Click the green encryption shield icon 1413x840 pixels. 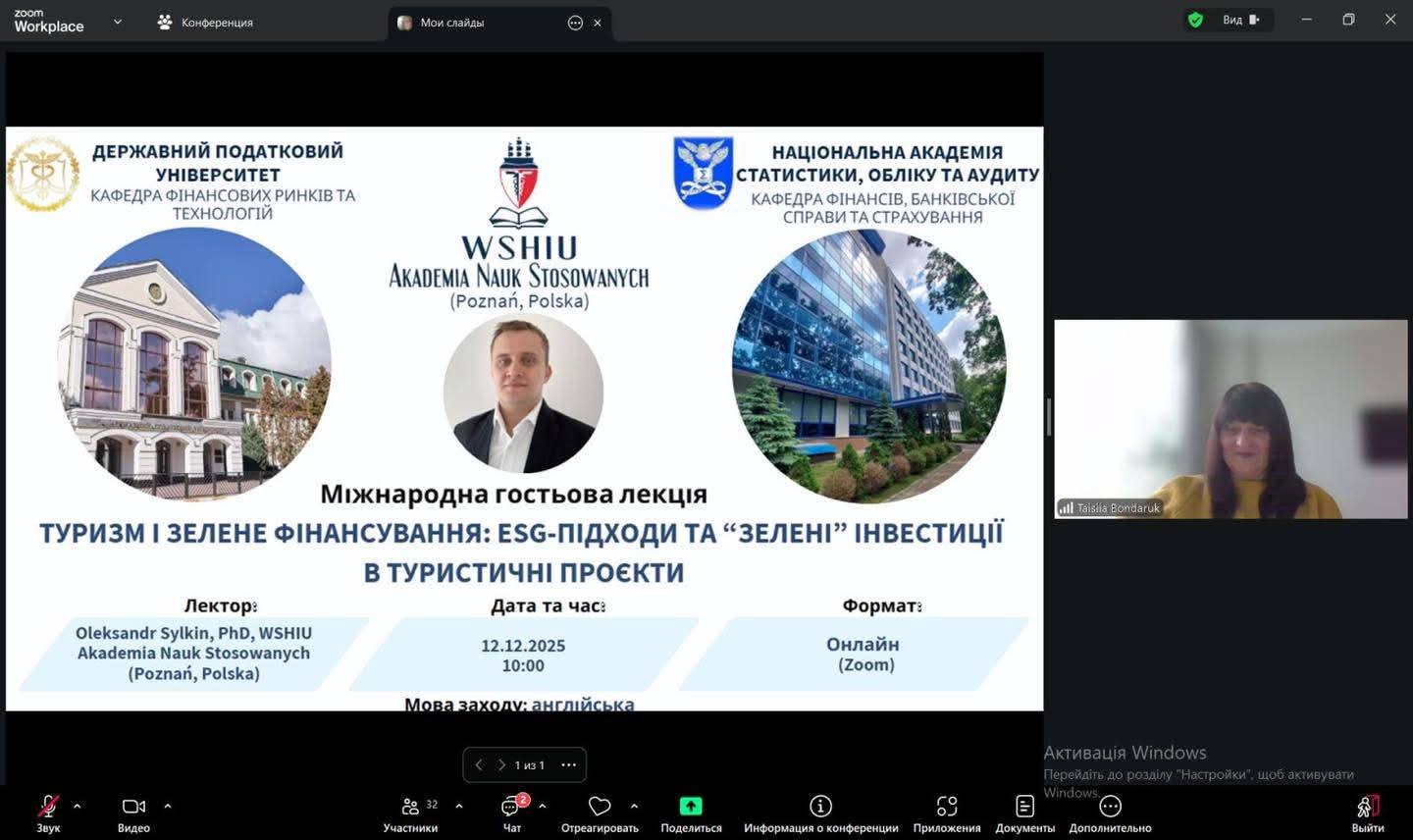(1195, 20)
